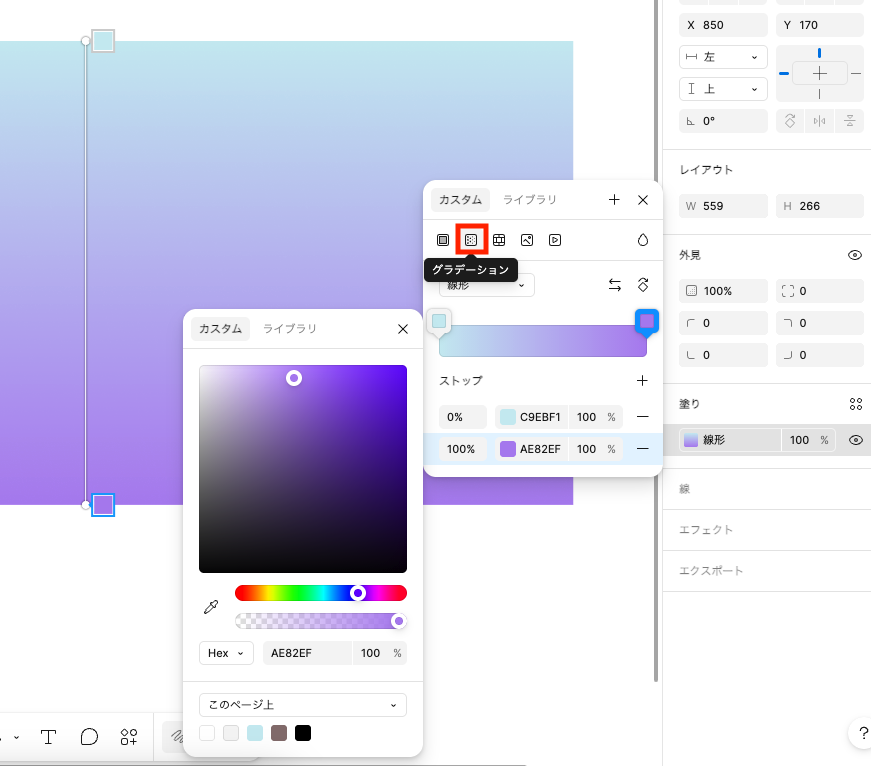Viewport: 871px width, 766px height.
Task: Open the Hex color format dropdown
Action: (x=225, y=653)
